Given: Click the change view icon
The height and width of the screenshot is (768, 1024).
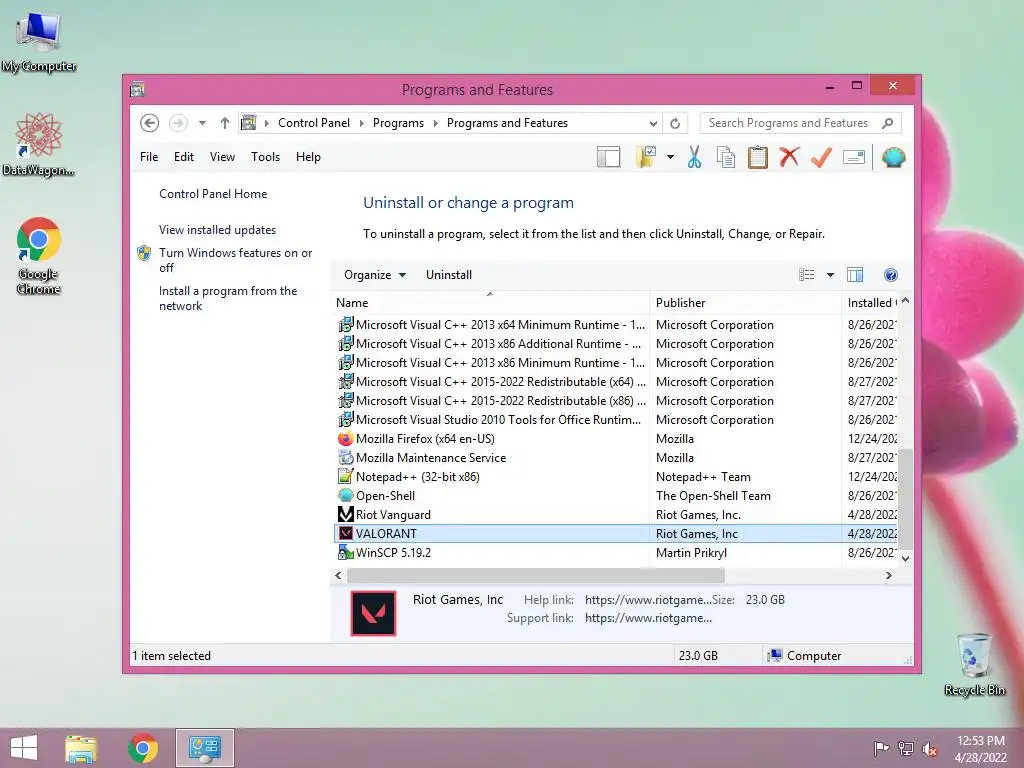Looking at the screenshot, I should point(807,275).
